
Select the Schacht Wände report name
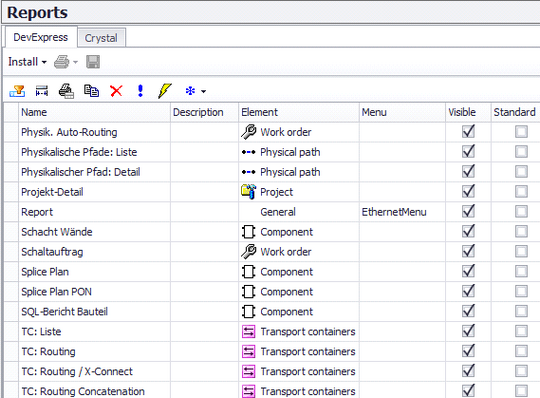coord(57,232)
